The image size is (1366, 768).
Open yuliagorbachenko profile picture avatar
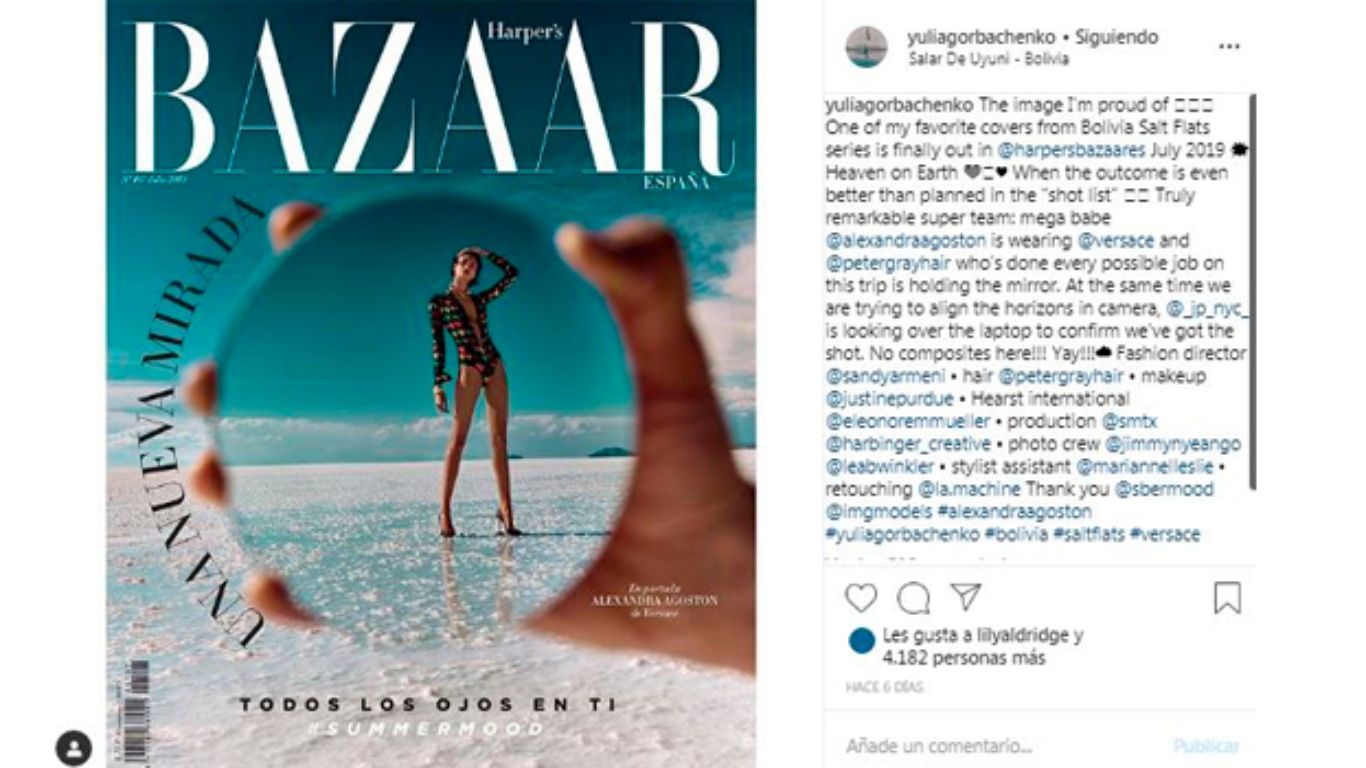pos(866,47)
